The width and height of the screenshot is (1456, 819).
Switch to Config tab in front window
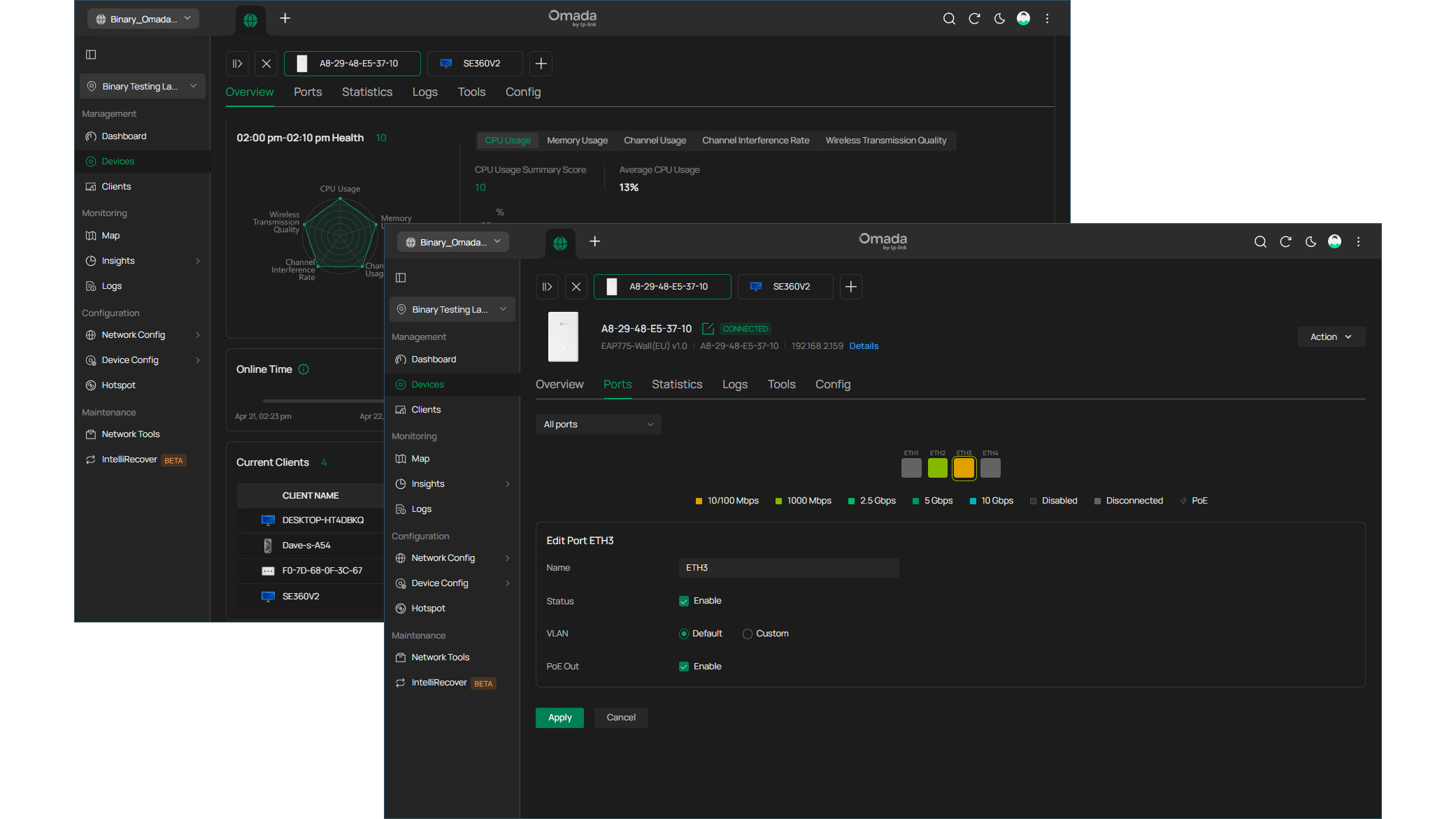coord(833,385)
